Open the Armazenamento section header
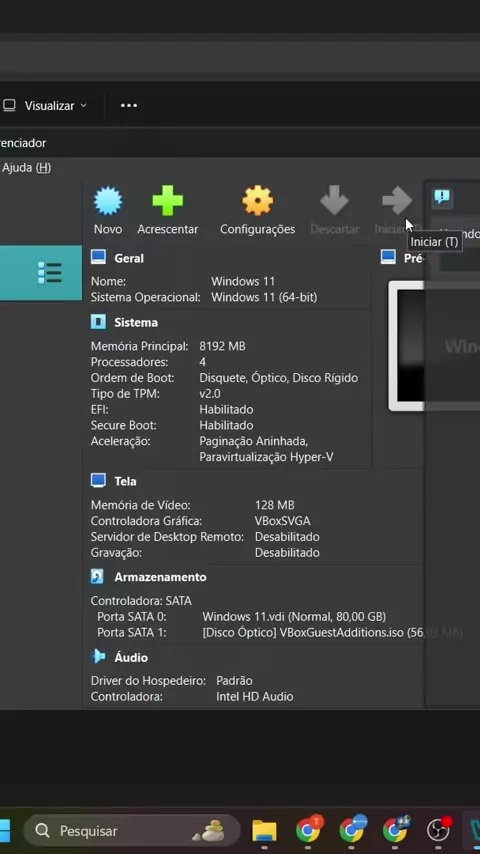The height and width of the screenshot is (854, 480). tap(160, 577)
